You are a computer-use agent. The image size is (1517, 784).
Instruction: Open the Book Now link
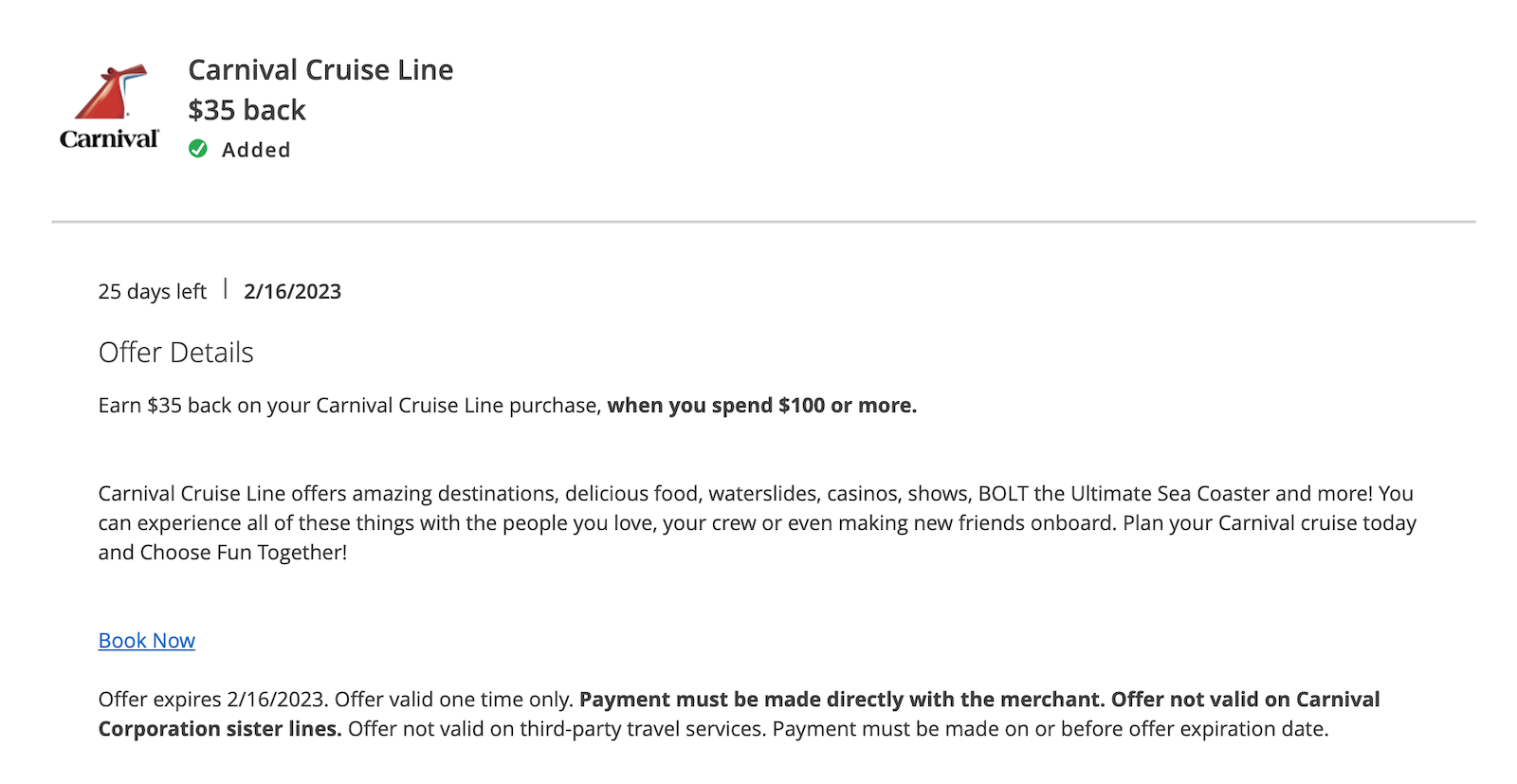(x=145, y=640)
